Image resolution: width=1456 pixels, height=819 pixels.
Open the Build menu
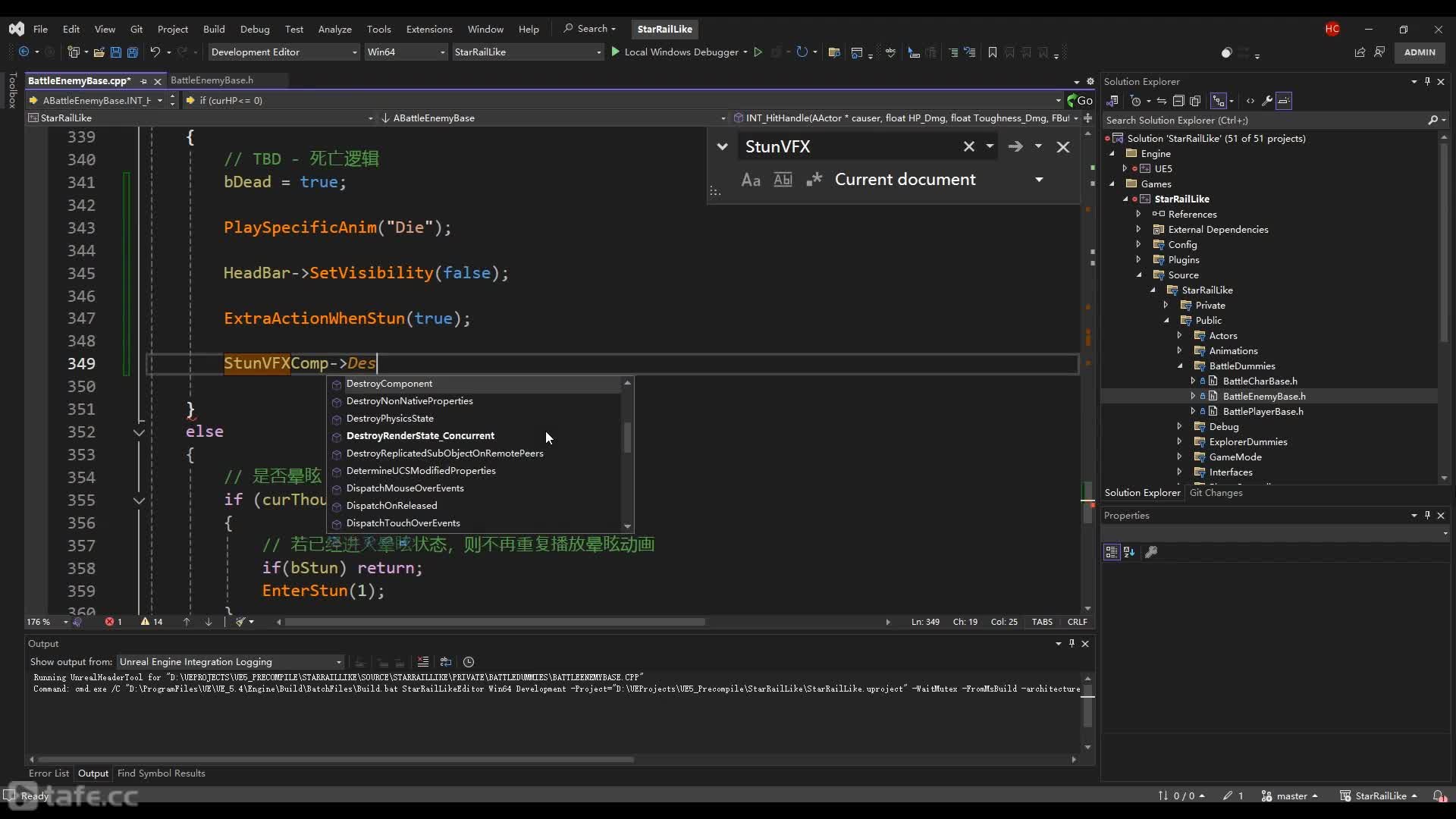tap(214, 29)
